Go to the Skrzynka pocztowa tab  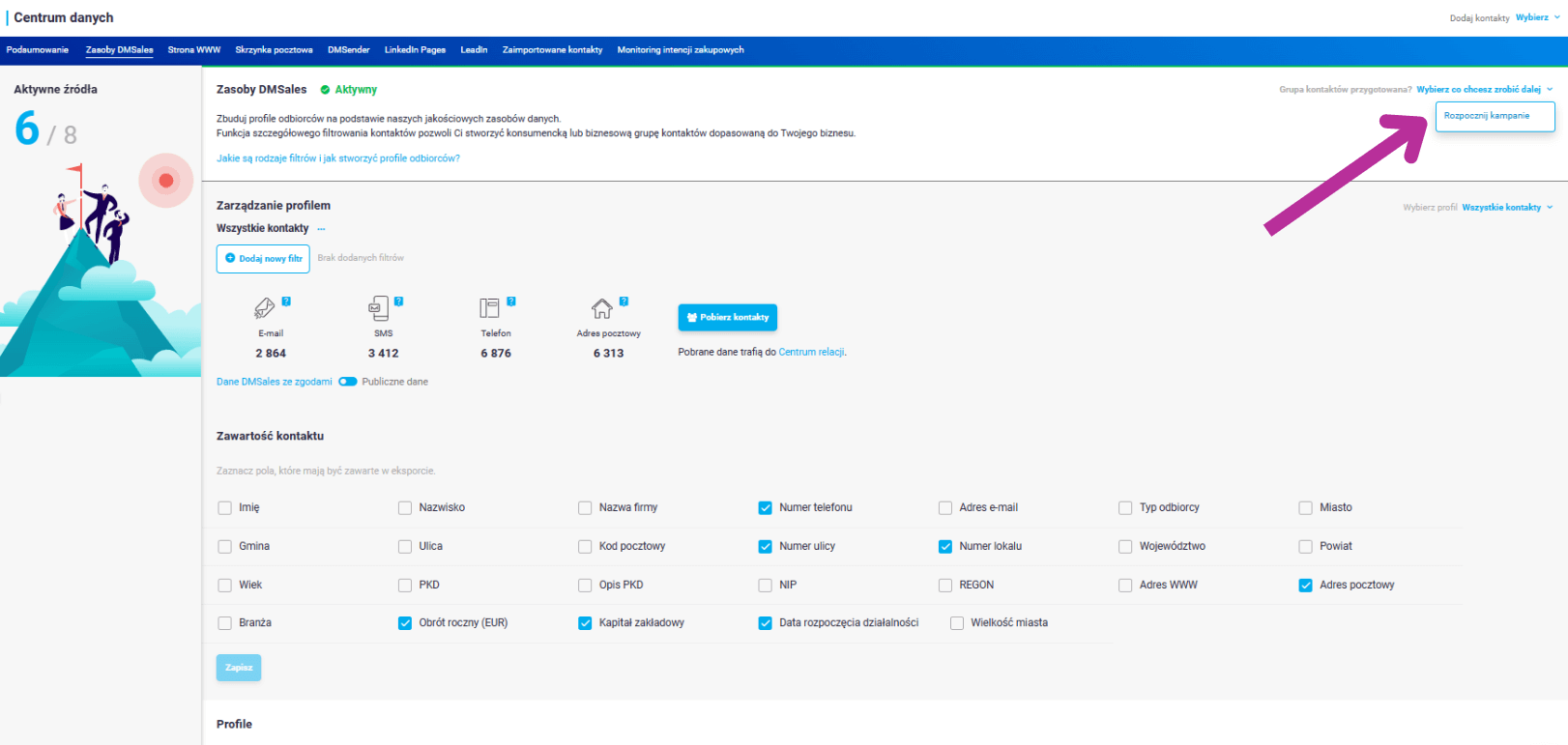[x=275, y=50]
